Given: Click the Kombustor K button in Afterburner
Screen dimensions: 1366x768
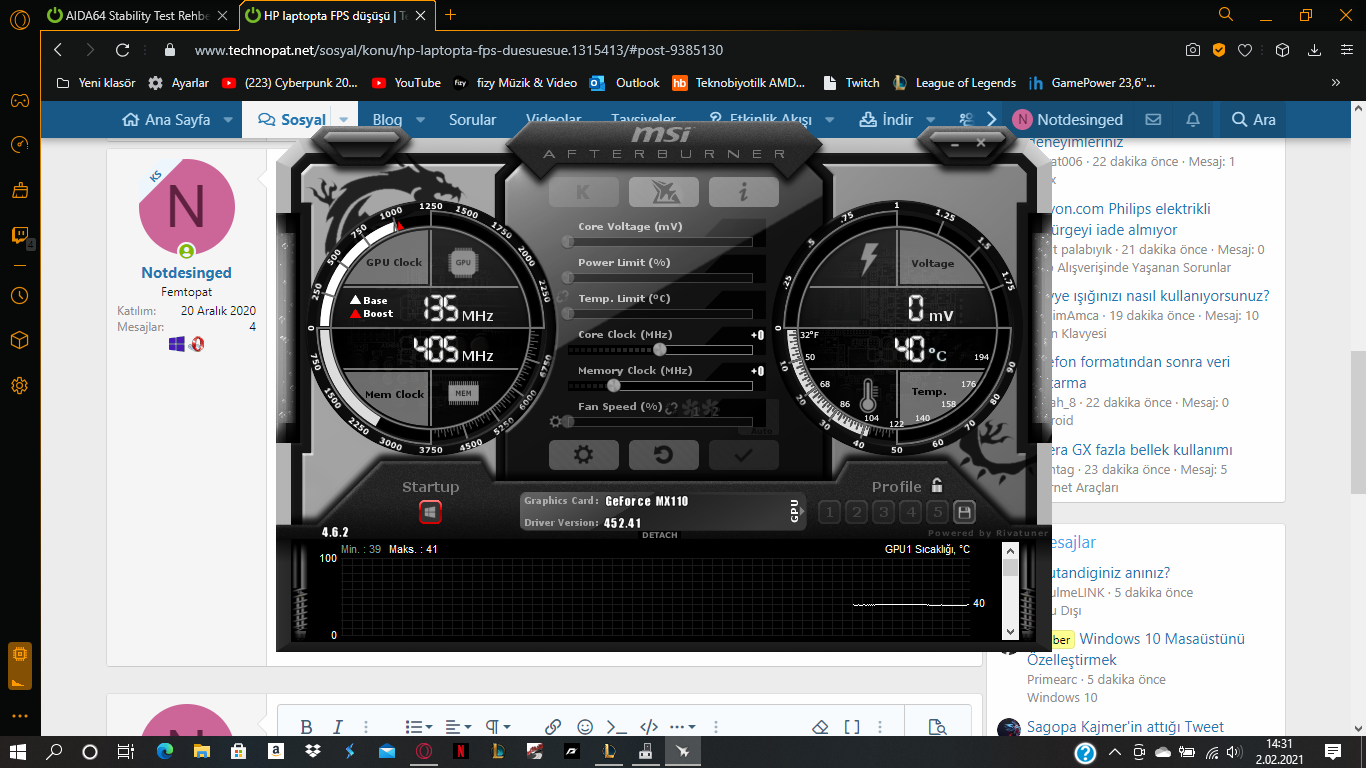Looking at the screenshot, I should point(583,192).
